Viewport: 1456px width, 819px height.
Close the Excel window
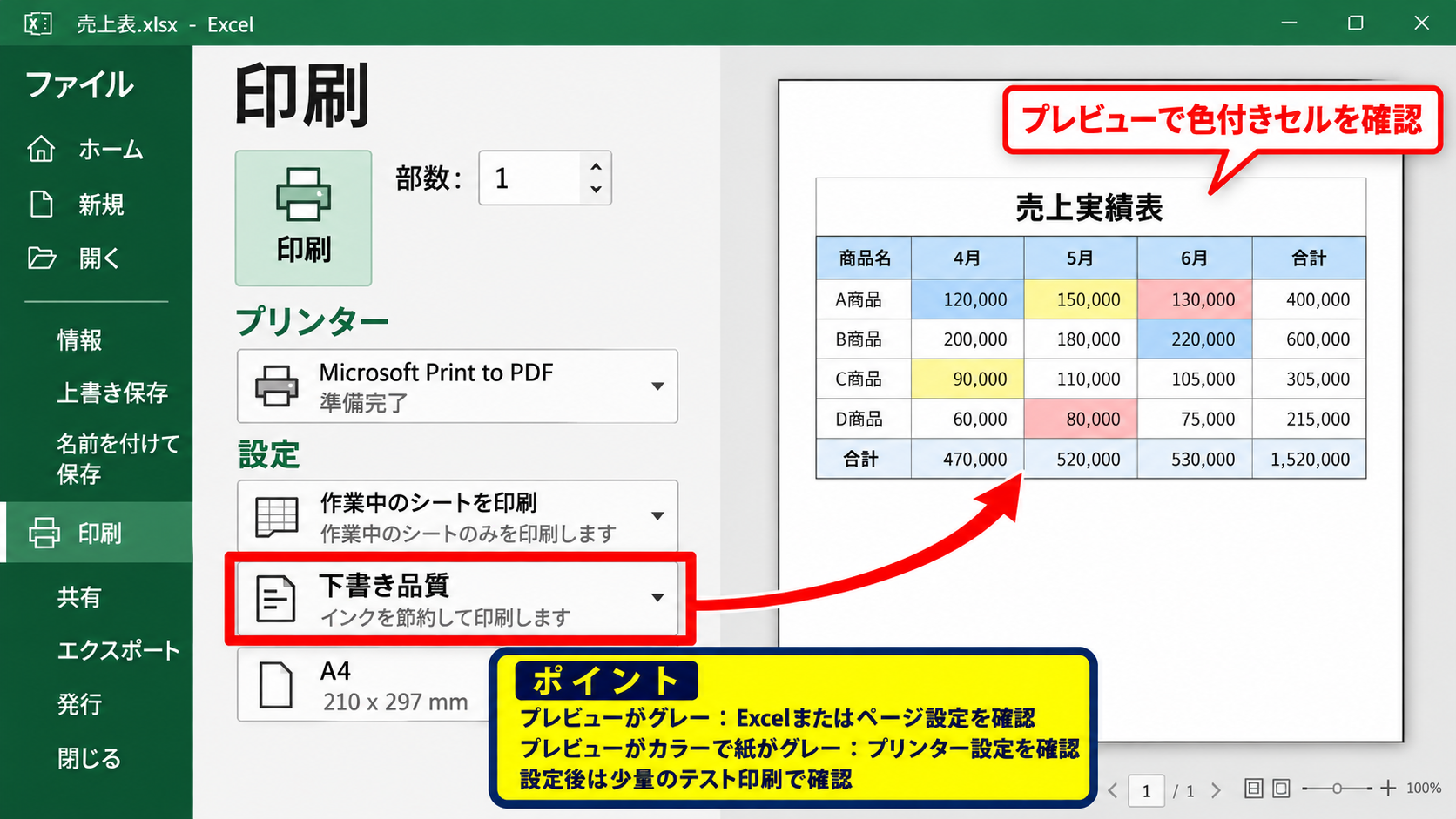(x=1421, y=23)
